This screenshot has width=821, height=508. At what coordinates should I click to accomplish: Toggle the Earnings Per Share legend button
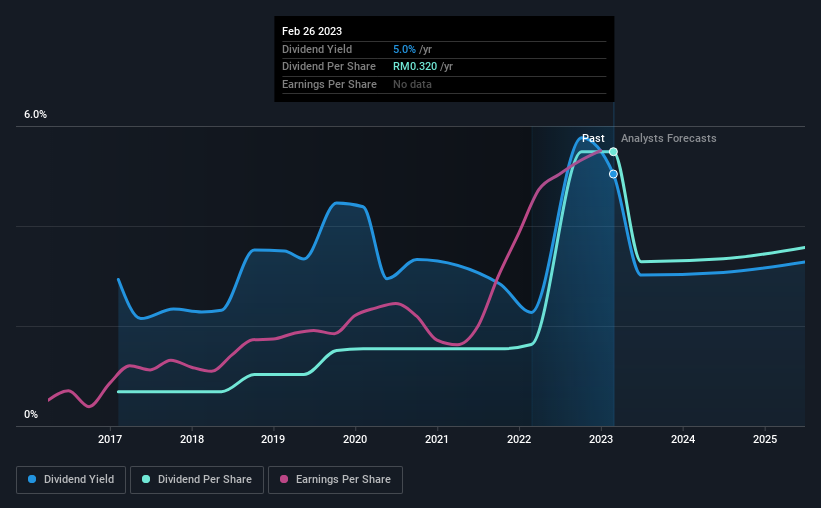[335, 480]
